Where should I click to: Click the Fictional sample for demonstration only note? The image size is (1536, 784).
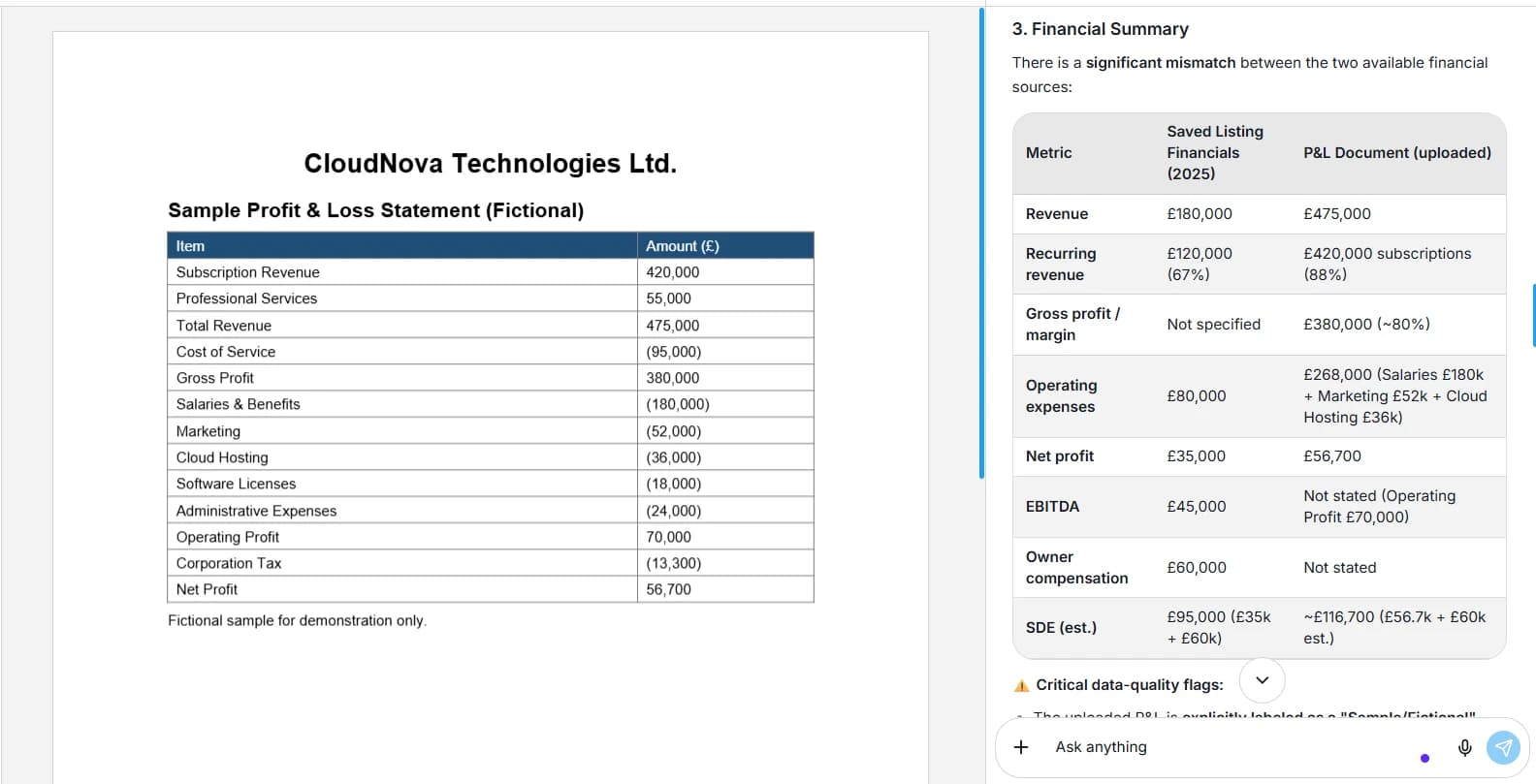point(297,620)
